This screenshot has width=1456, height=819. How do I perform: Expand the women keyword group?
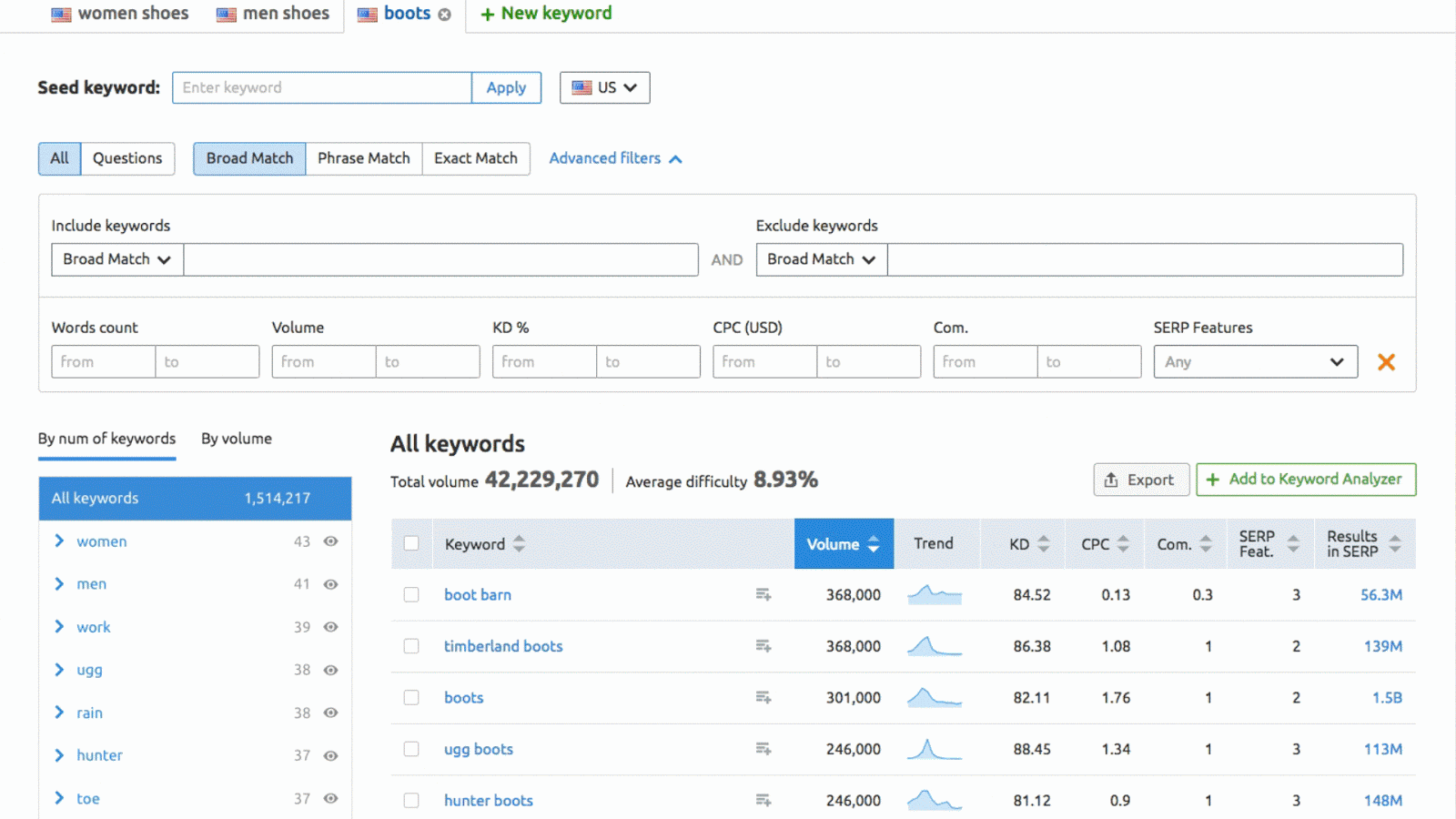pyautogui.click(x=59, y=541)
